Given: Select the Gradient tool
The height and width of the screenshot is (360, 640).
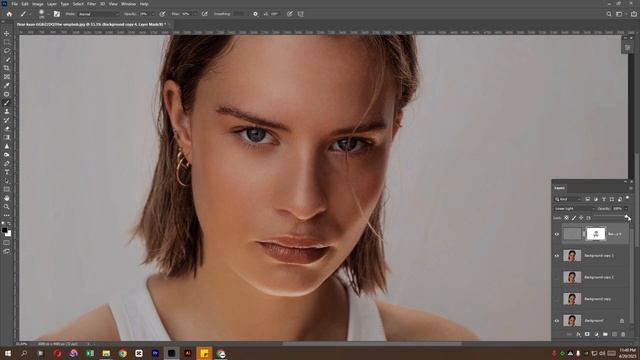Looking at the screenshot, I should point(7,138).
